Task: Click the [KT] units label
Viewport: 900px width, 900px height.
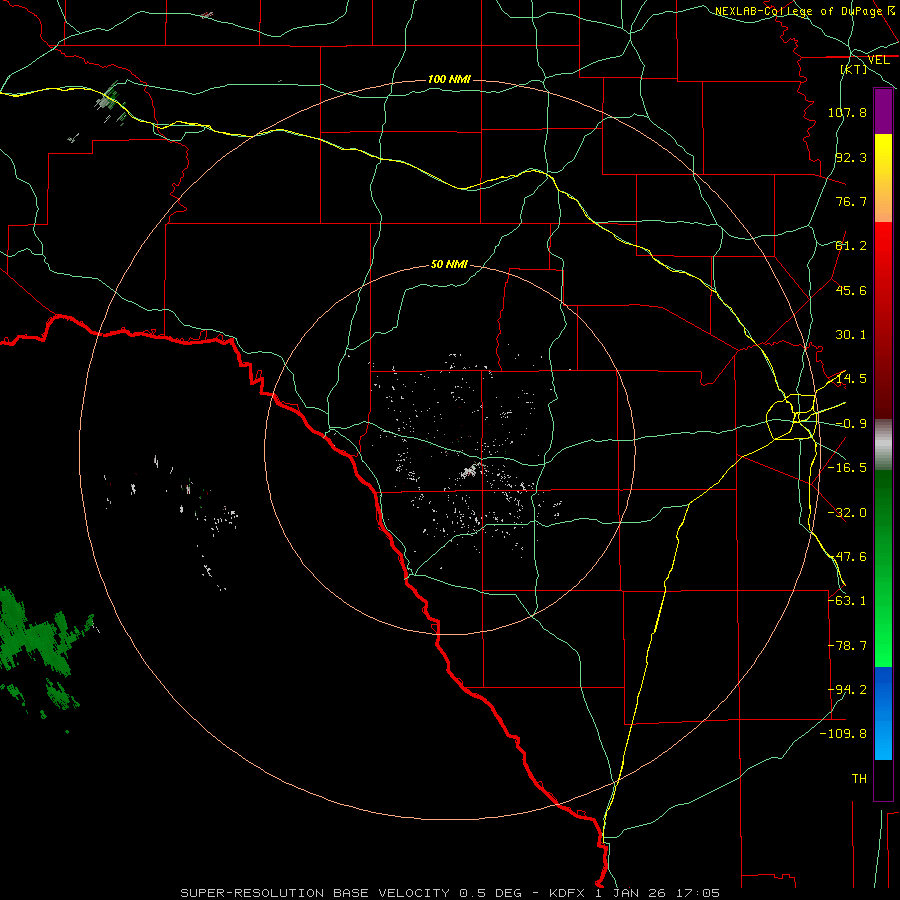Action: pyautogui.click(x=854, y=69)
